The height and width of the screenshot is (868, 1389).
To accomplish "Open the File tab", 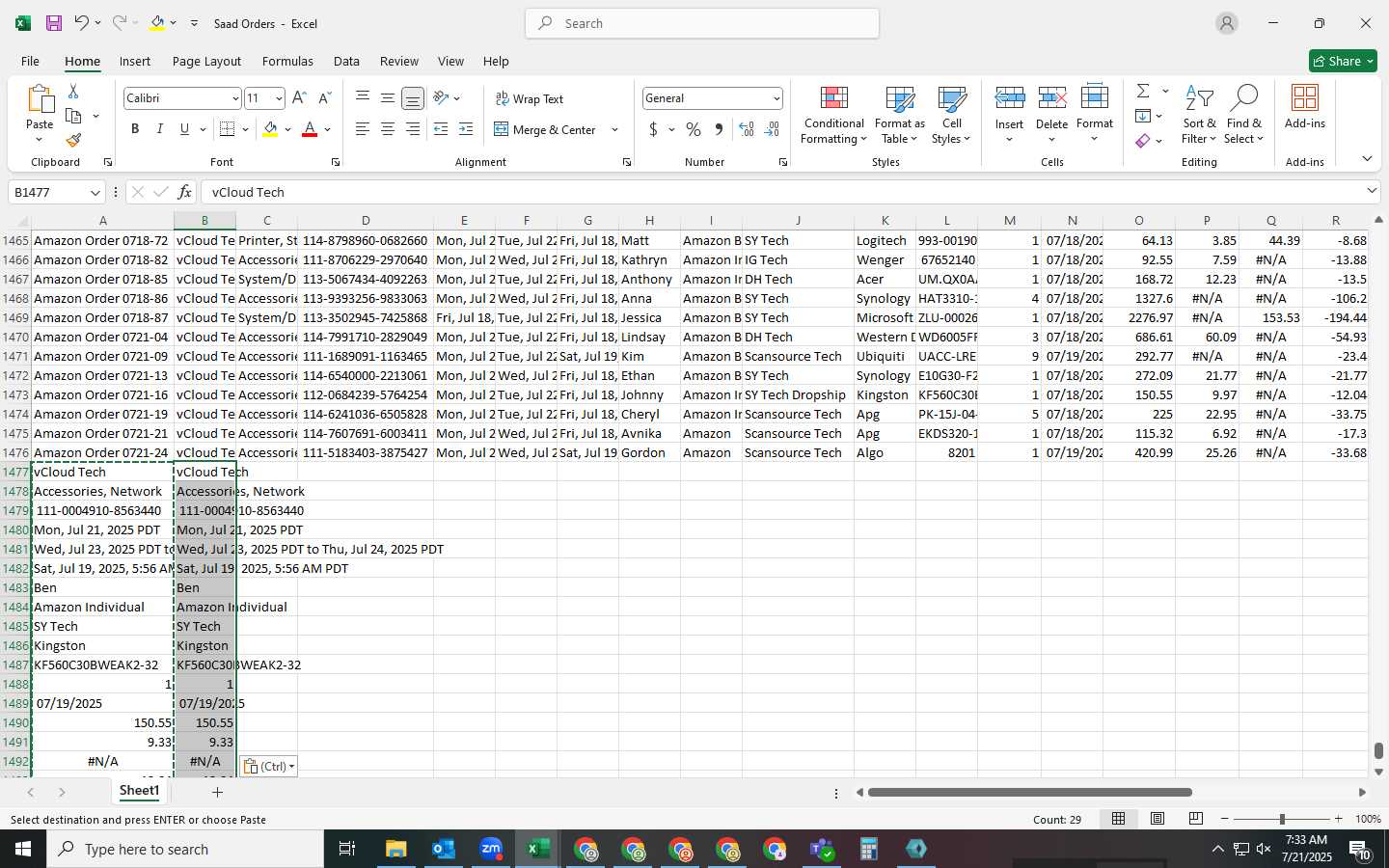I will (x=30, y=61).
